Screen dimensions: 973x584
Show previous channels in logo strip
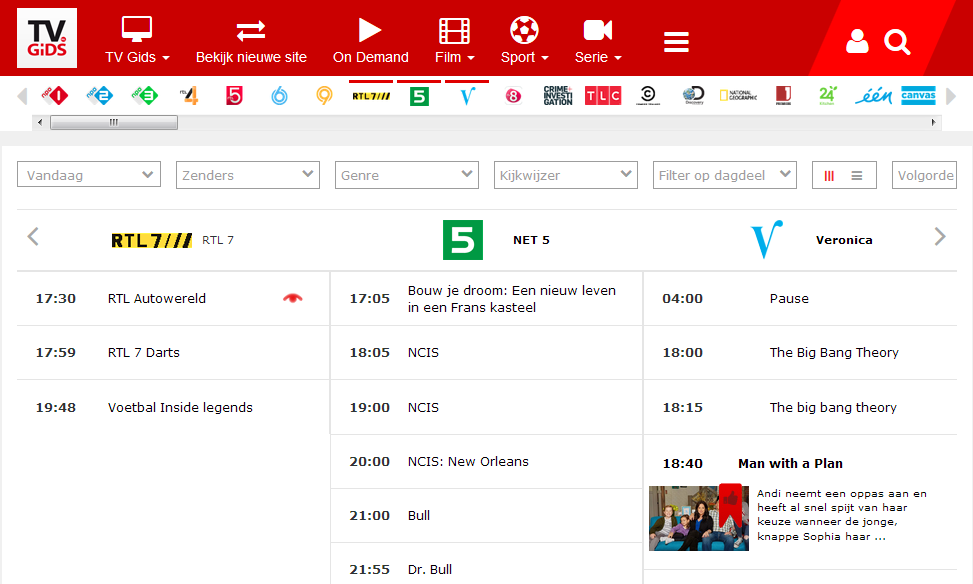point(22,96)
